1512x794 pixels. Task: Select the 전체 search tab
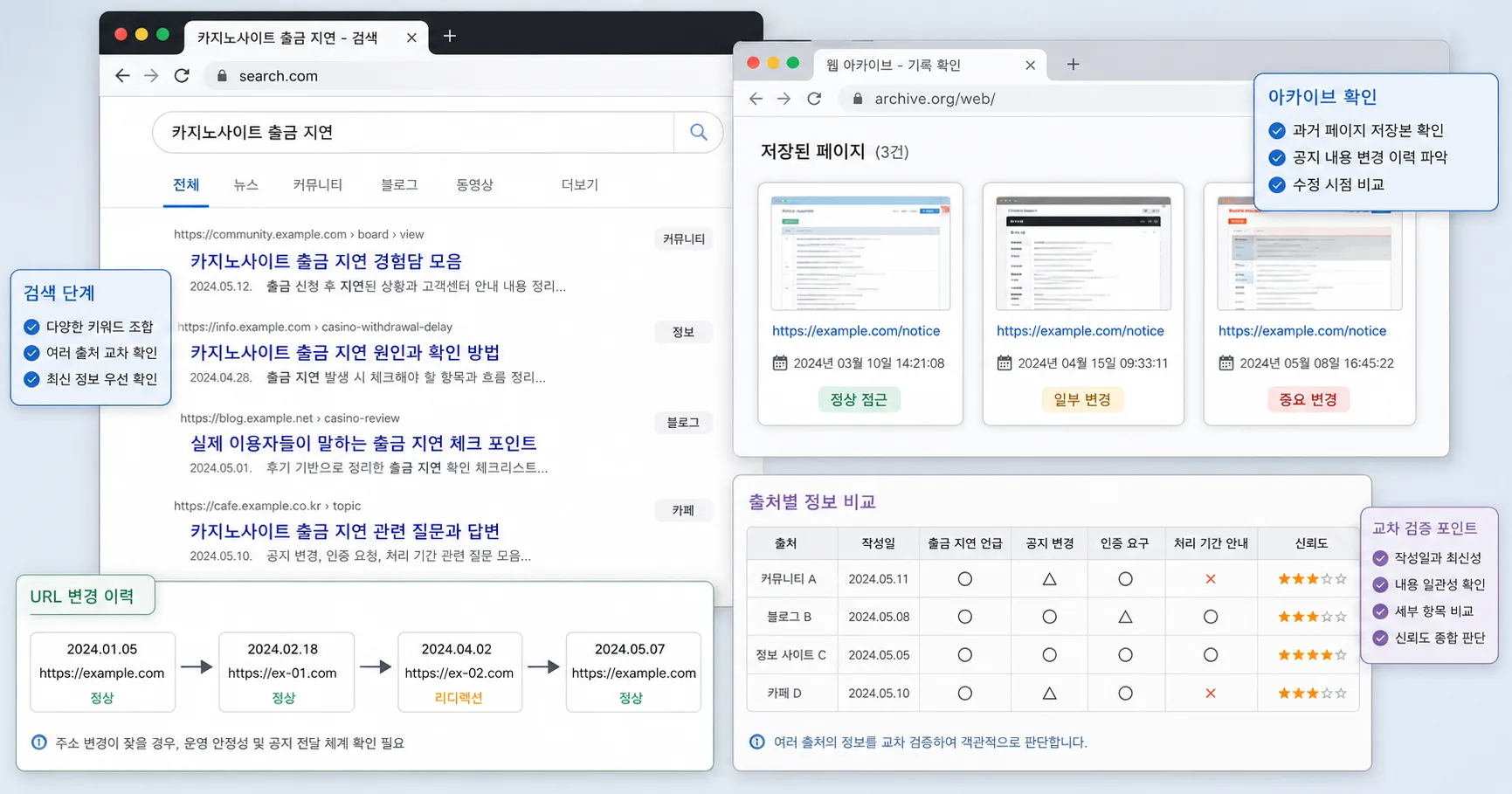[x=186, y=185]
